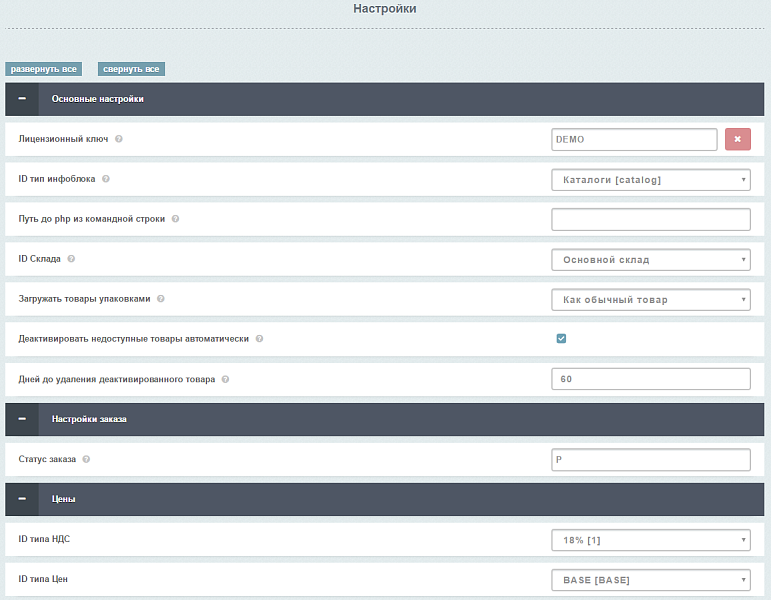Open the Как обычный товар dropdown
The image size is (771, 600).
coord(650,300)
